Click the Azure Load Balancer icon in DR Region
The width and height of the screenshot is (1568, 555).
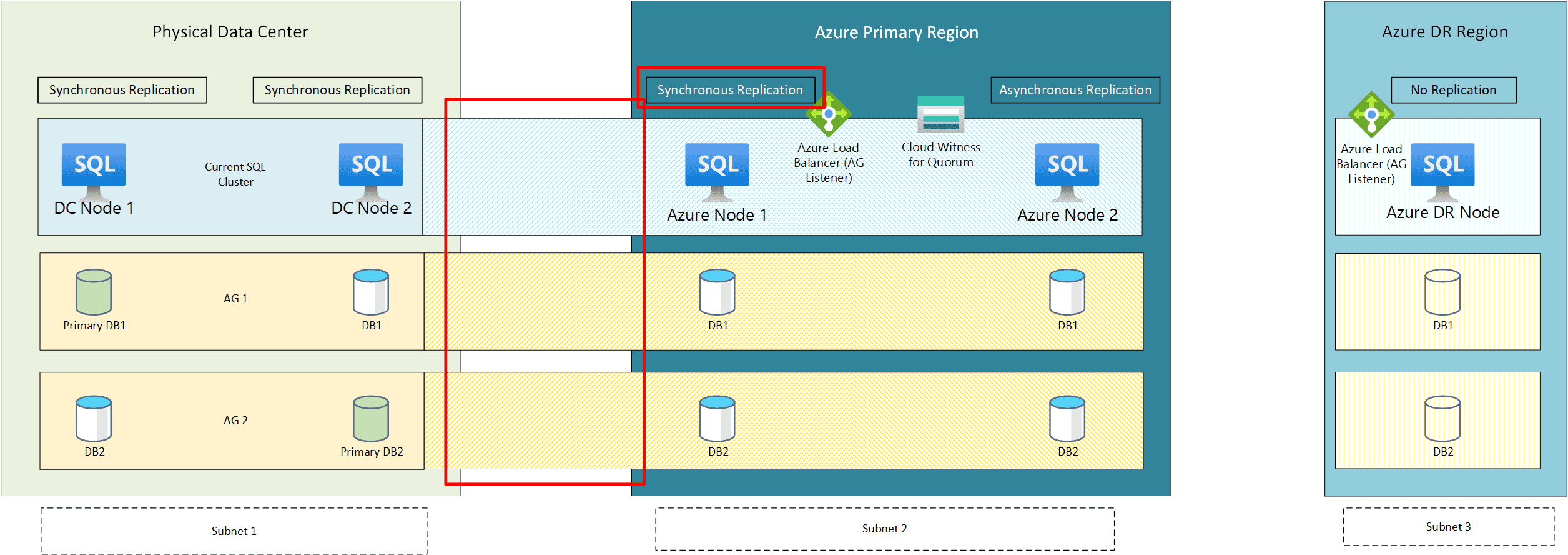[x=1371, y=115]
